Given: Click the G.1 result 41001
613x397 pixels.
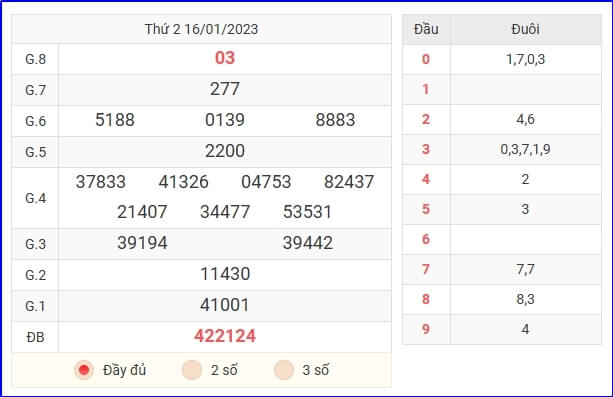Looking at the screenshot, I should coord(225,305).
